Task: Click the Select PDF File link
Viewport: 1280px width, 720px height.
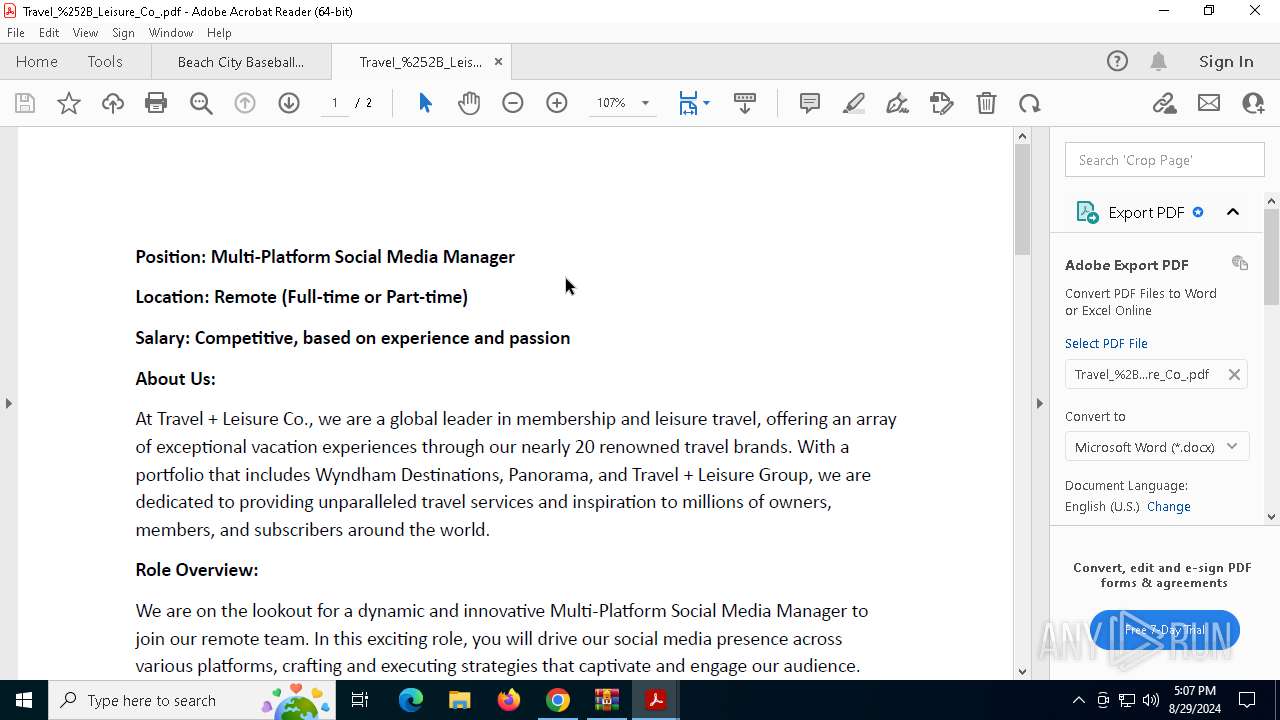Action: click(x=1106, y=343)
